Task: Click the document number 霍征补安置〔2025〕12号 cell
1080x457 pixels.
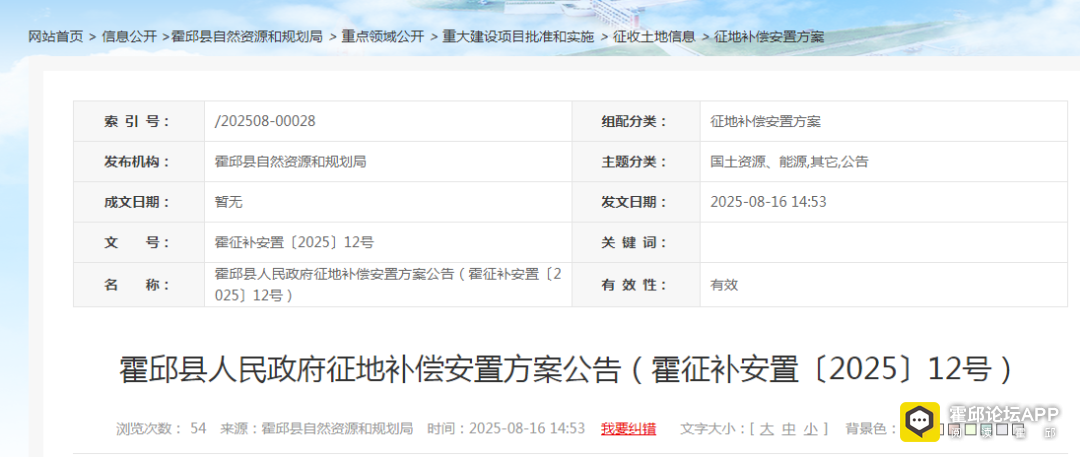Action: pyautogui.click(x=294, y=242)
